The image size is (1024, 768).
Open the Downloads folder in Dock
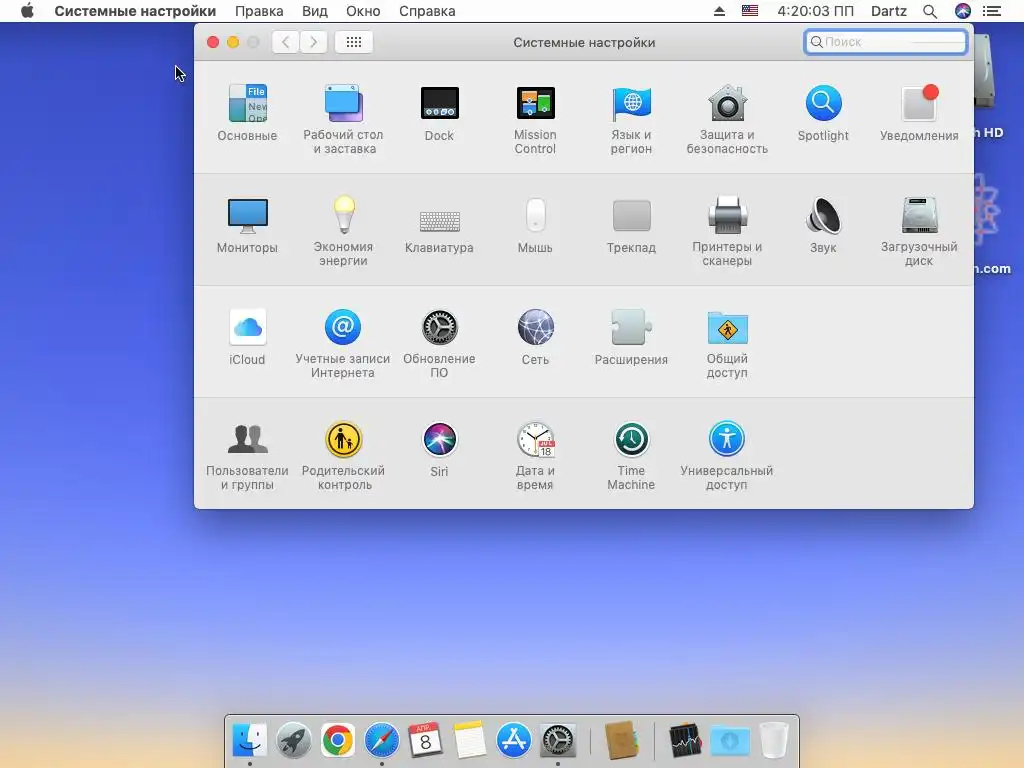(x=729, y=741)
